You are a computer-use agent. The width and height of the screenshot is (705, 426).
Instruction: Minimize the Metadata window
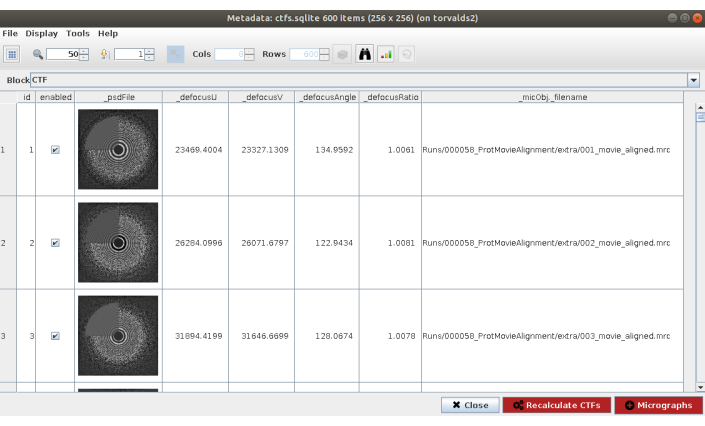672,18
